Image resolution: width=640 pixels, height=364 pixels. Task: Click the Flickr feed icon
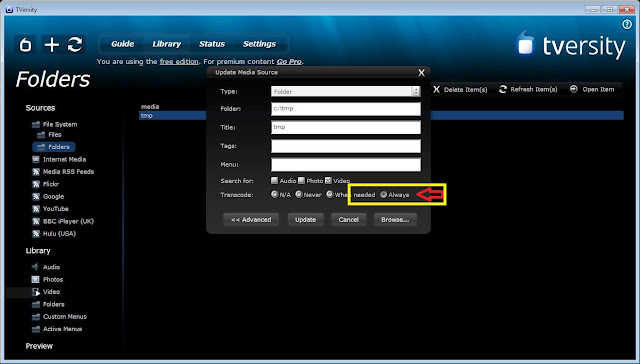click(x=36, y=184)
